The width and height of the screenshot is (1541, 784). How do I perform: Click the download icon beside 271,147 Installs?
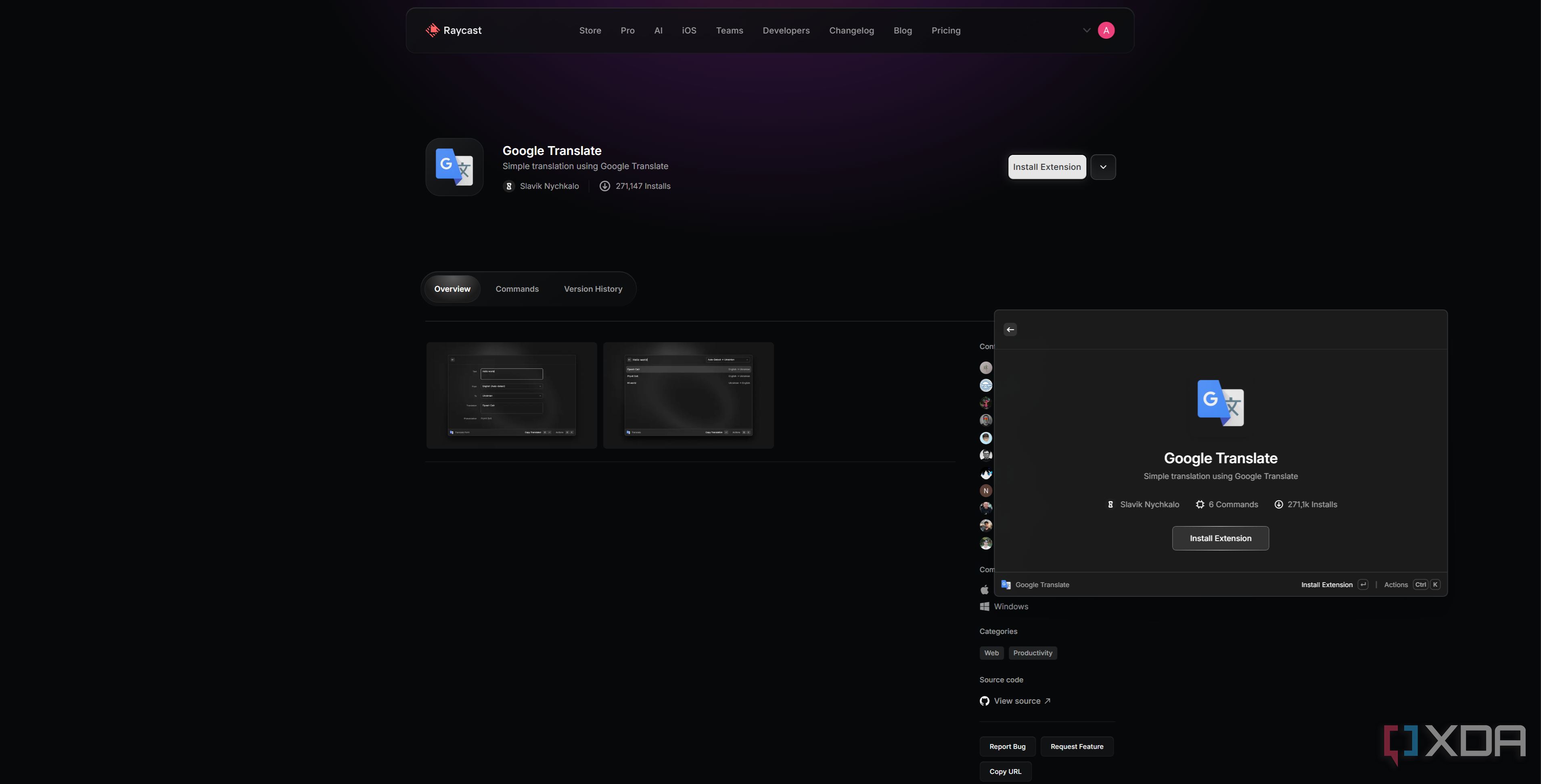[x=605, y=186]
